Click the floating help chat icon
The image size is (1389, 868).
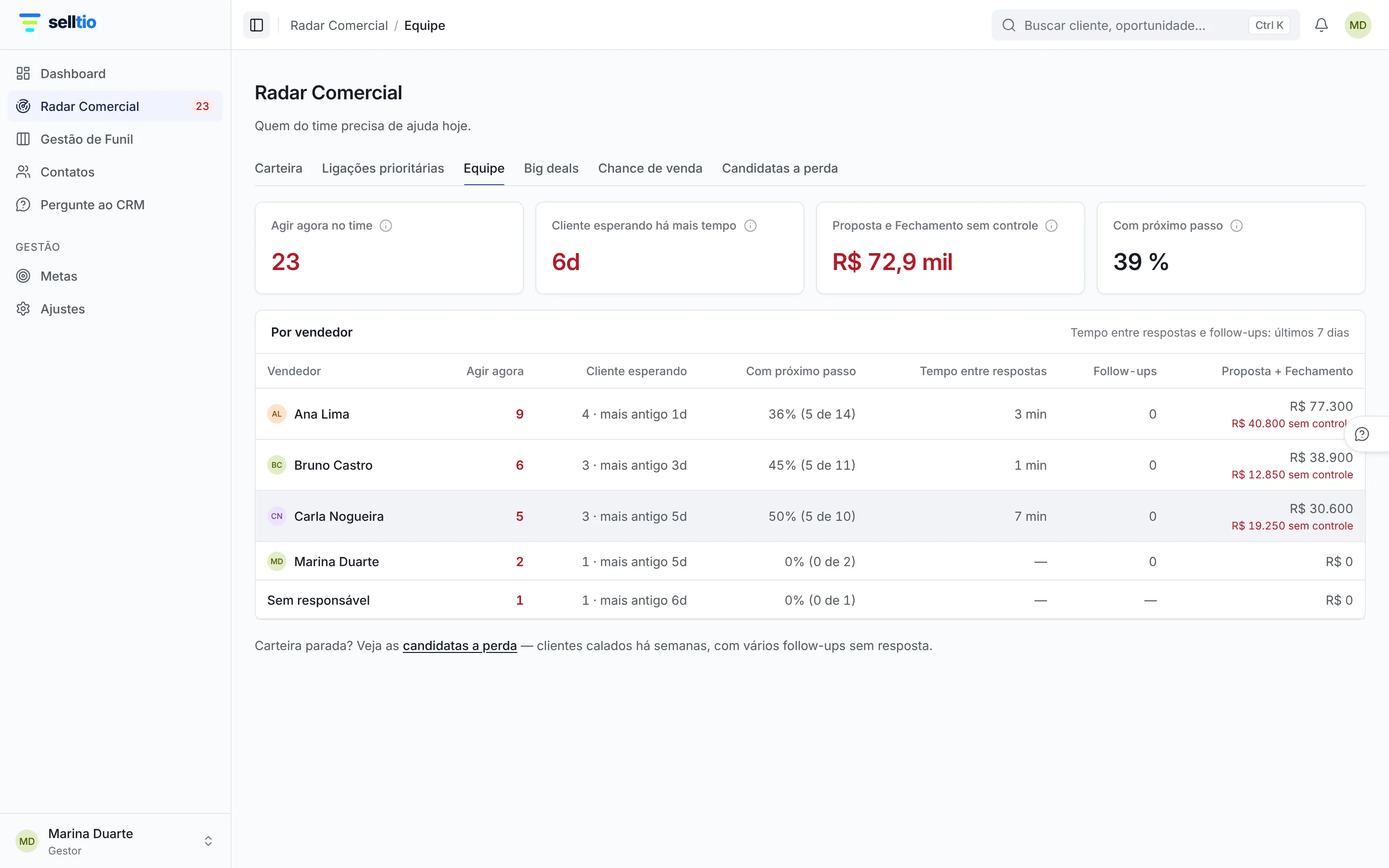(1362, 434)
